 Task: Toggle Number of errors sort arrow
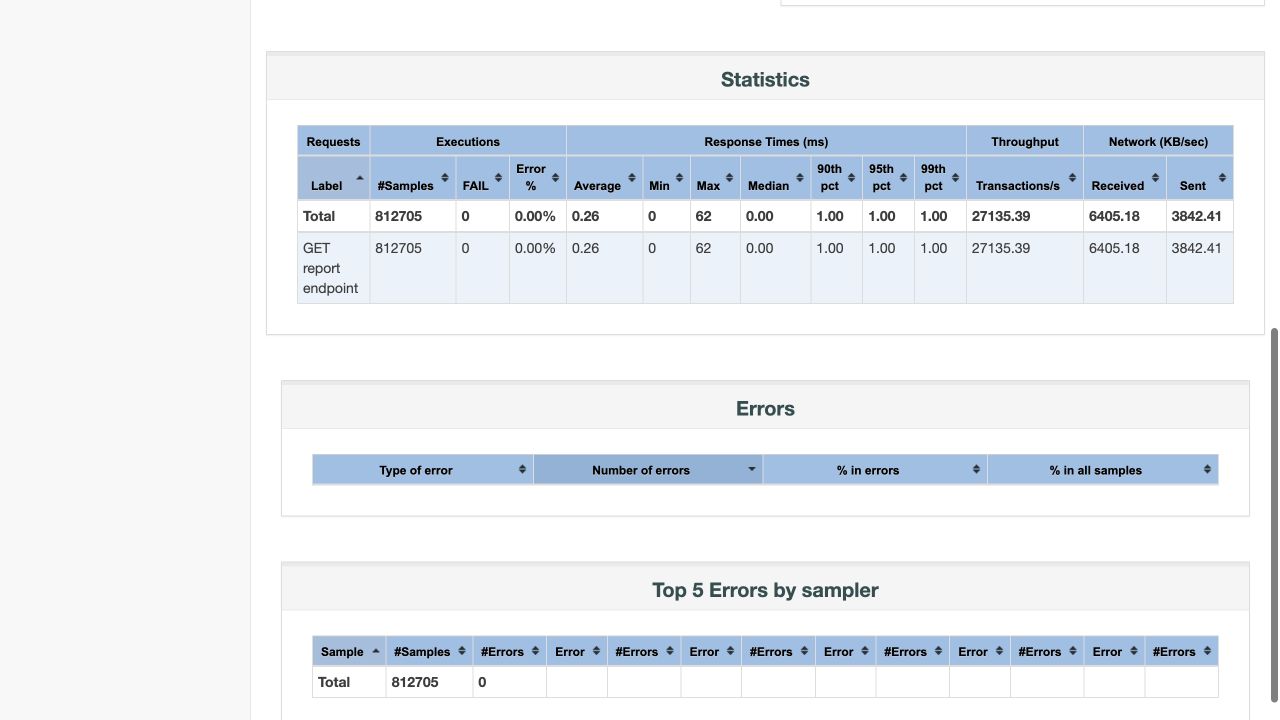tap(751, 469)
